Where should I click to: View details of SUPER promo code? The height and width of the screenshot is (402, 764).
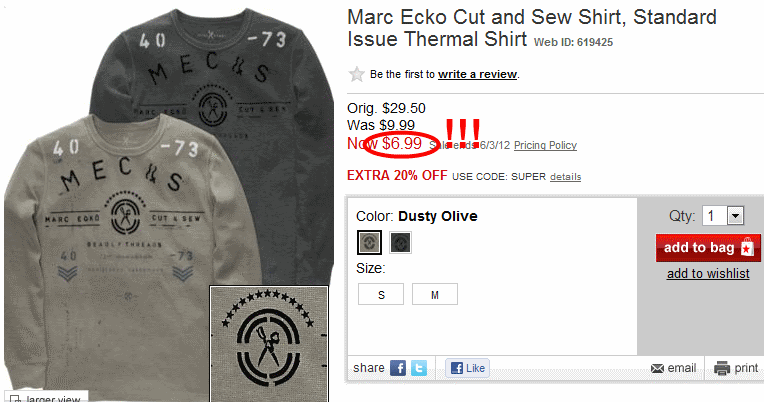pyautogui.click(x=565, y=176)
